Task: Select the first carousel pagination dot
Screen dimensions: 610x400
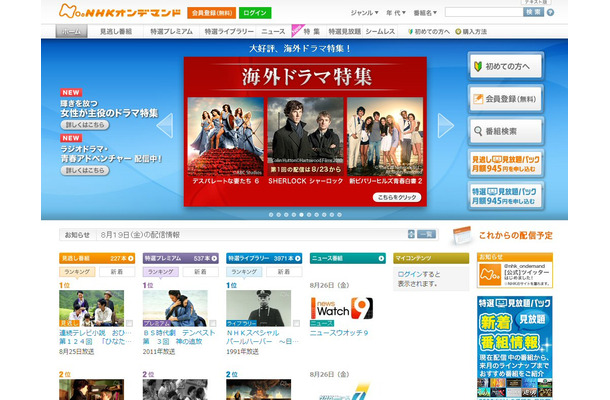Action: (x=271, y=215)
